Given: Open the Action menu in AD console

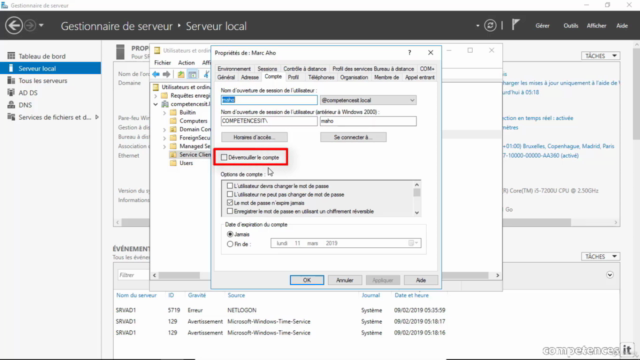Looking at the screenshot, I should [186, 62].
